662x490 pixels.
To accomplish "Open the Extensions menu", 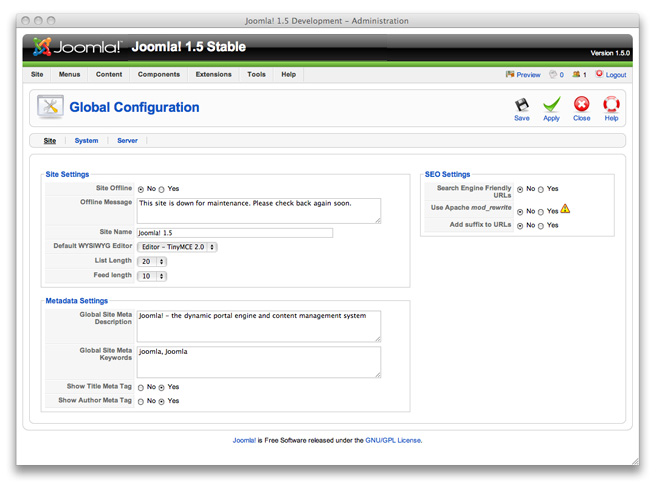I will coord(213,74).
